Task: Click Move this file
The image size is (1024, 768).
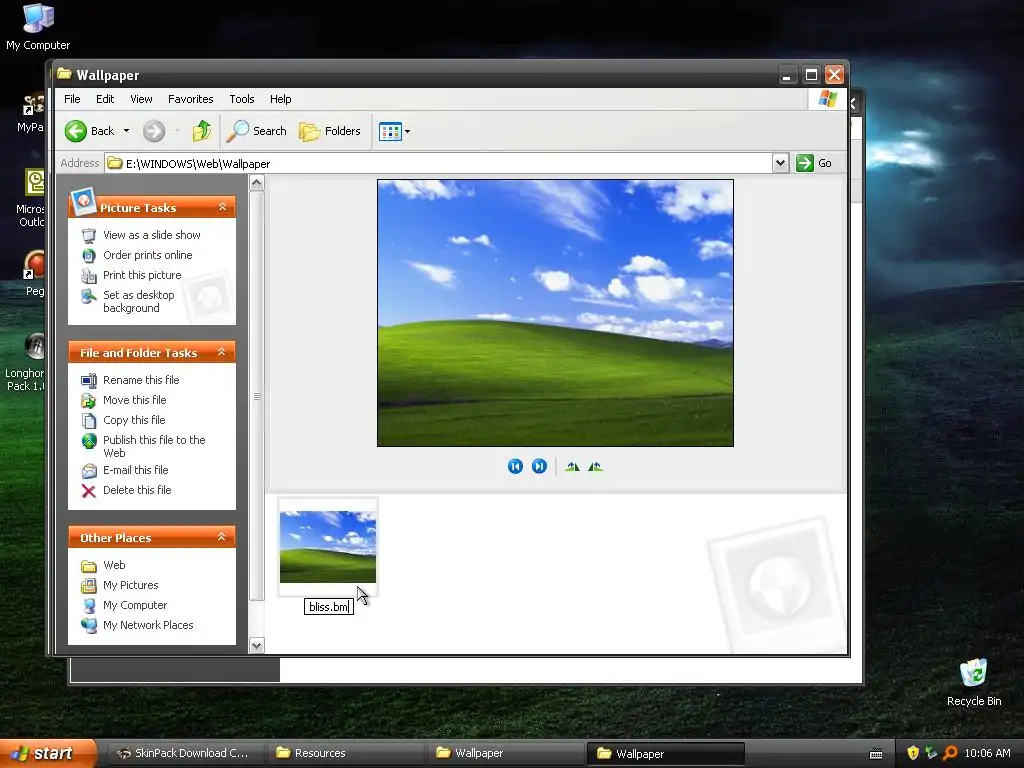Action: coord(135,400)
